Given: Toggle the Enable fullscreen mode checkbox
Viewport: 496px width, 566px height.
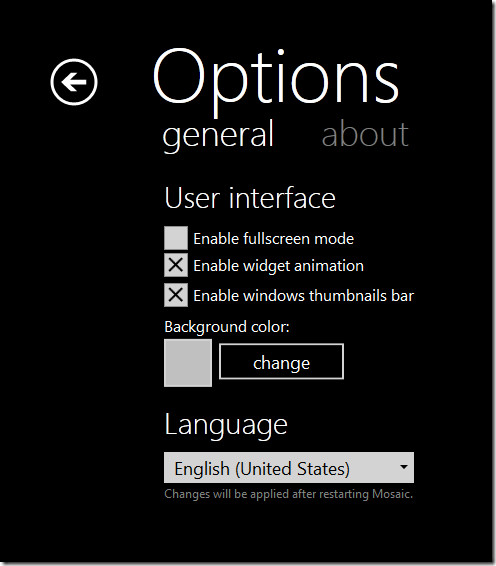Looking at the screenshot, I should point(176,238).
